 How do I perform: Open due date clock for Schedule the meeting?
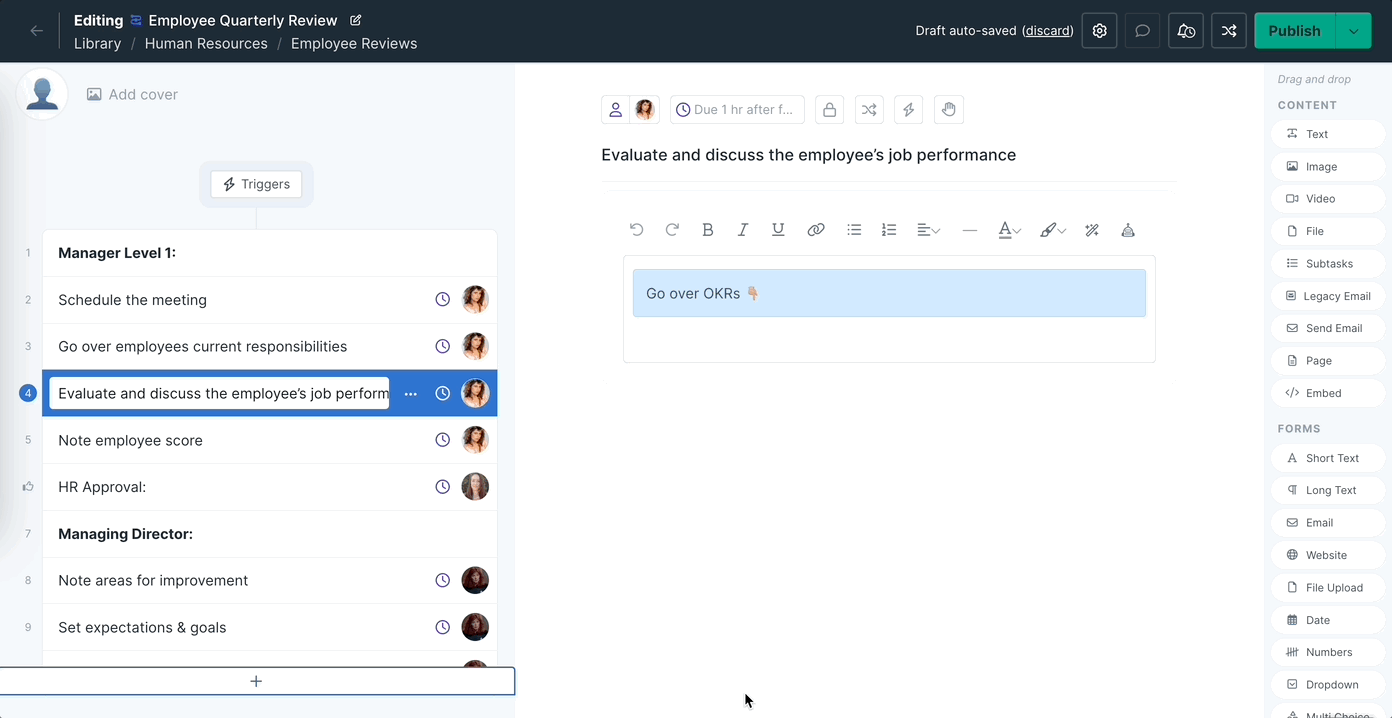click(x=443, y=300)
